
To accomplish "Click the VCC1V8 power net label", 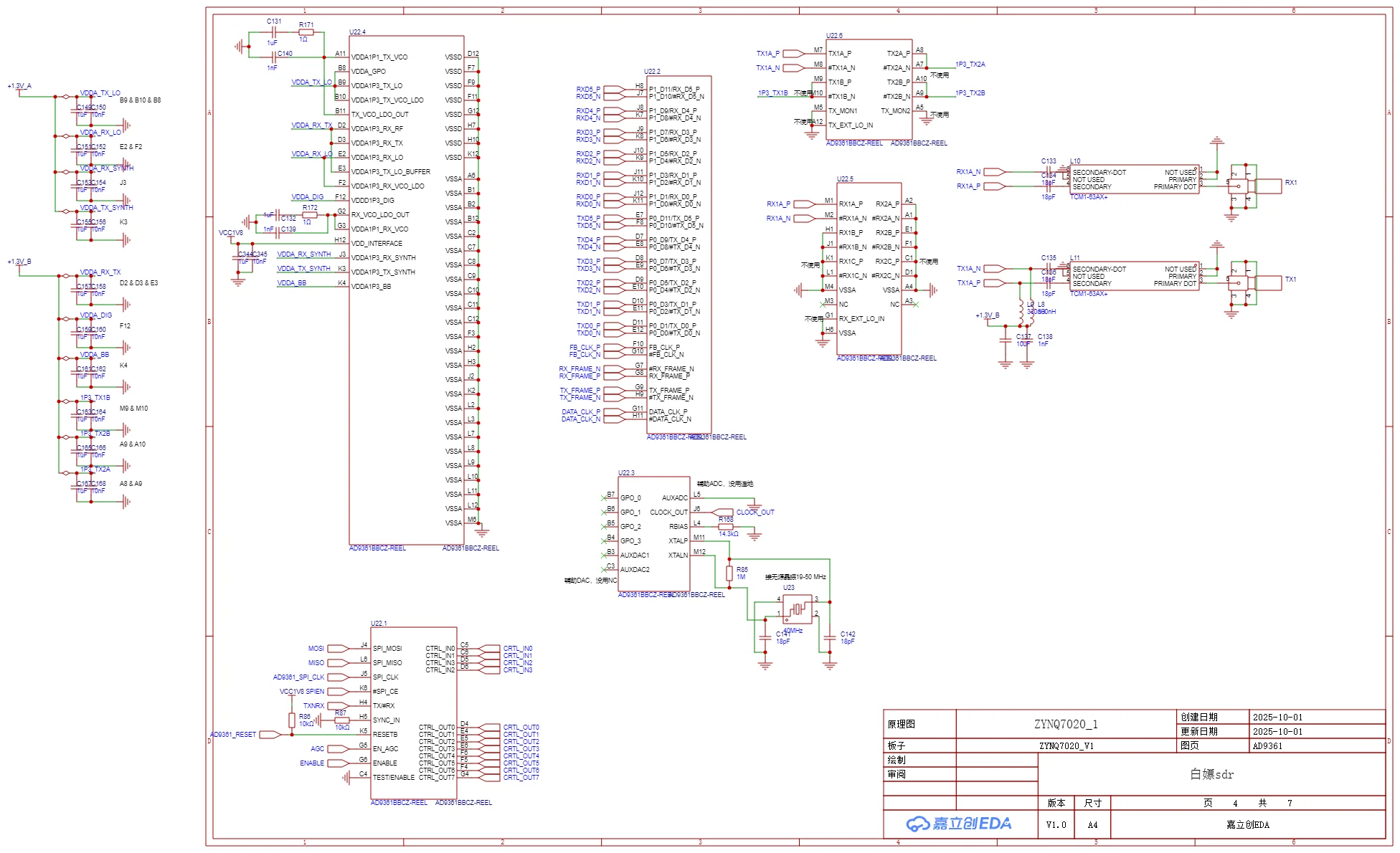I will point(230,233).
